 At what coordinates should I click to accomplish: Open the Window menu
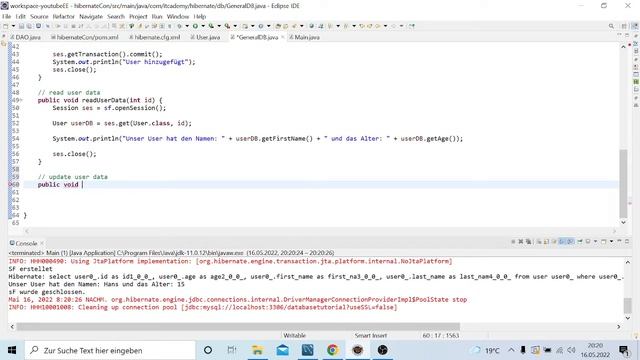coord(178,16)
